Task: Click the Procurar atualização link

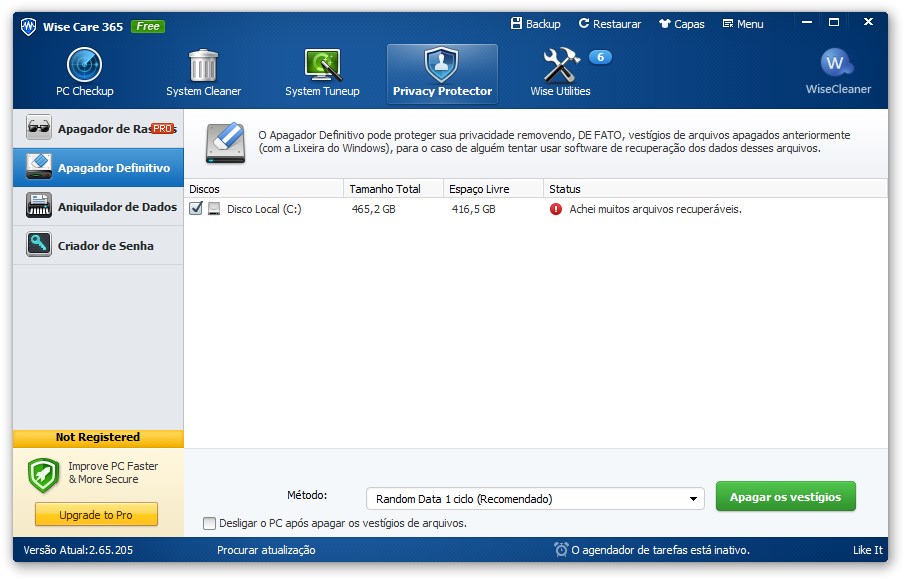Action: coord(266,550)
